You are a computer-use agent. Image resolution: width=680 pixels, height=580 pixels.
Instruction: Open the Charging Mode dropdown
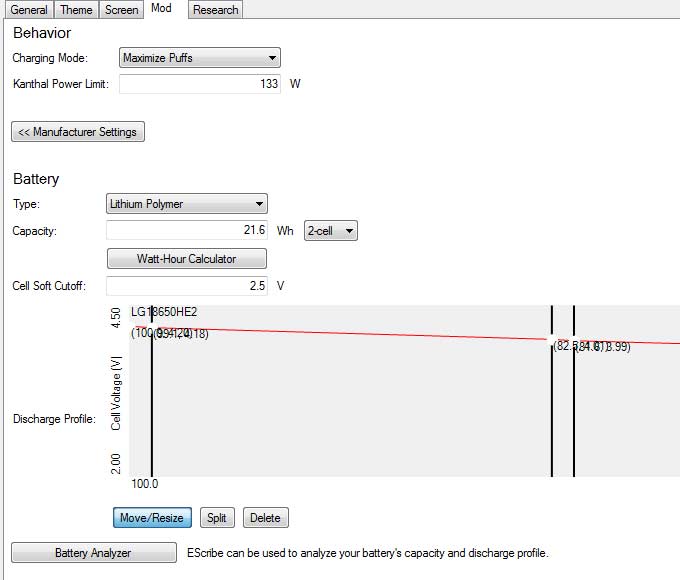[199, 58]
